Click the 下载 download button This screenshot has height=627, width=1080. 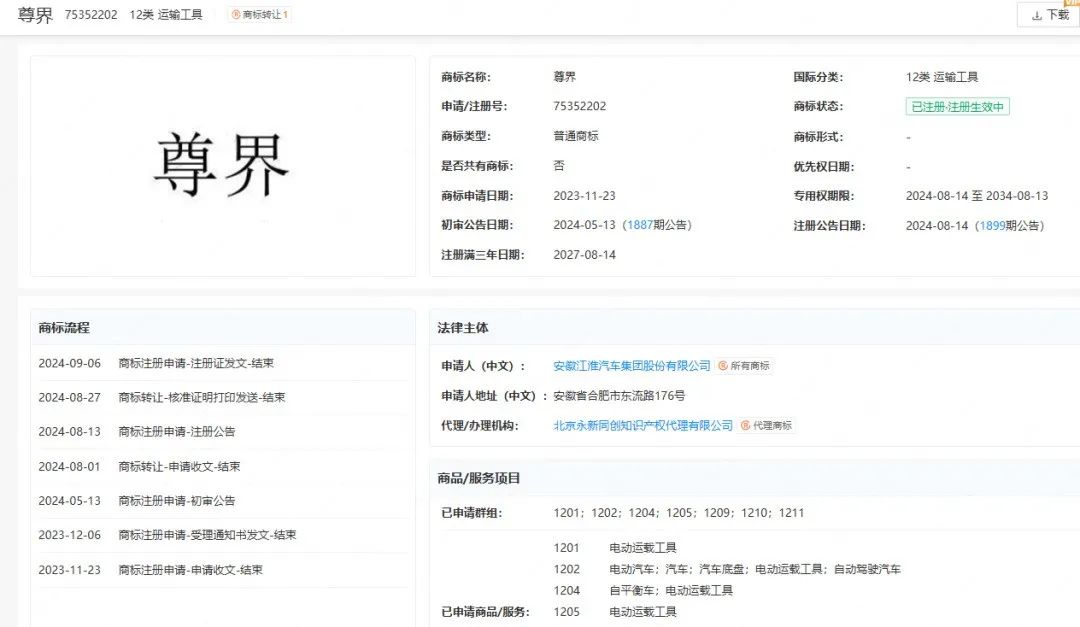(1050, 14)
